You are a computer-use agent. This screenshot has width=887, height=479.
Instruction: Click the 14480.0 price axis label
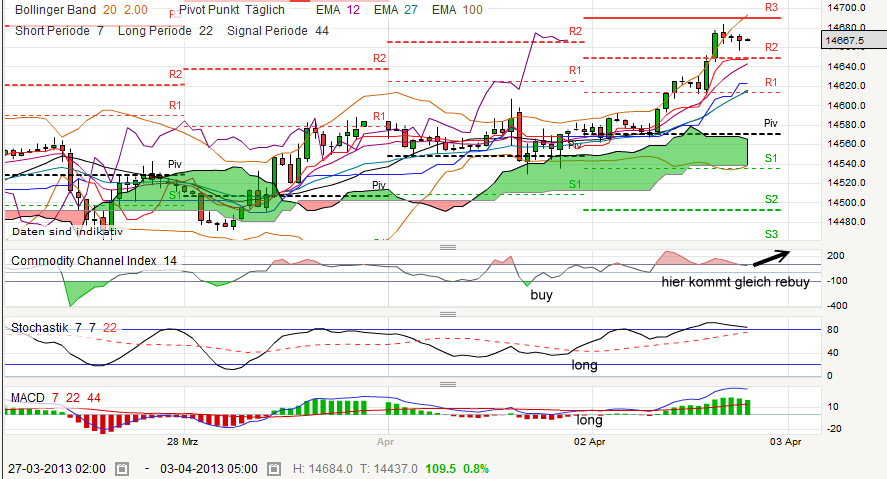pyautogui.click(x=846, y=222)
